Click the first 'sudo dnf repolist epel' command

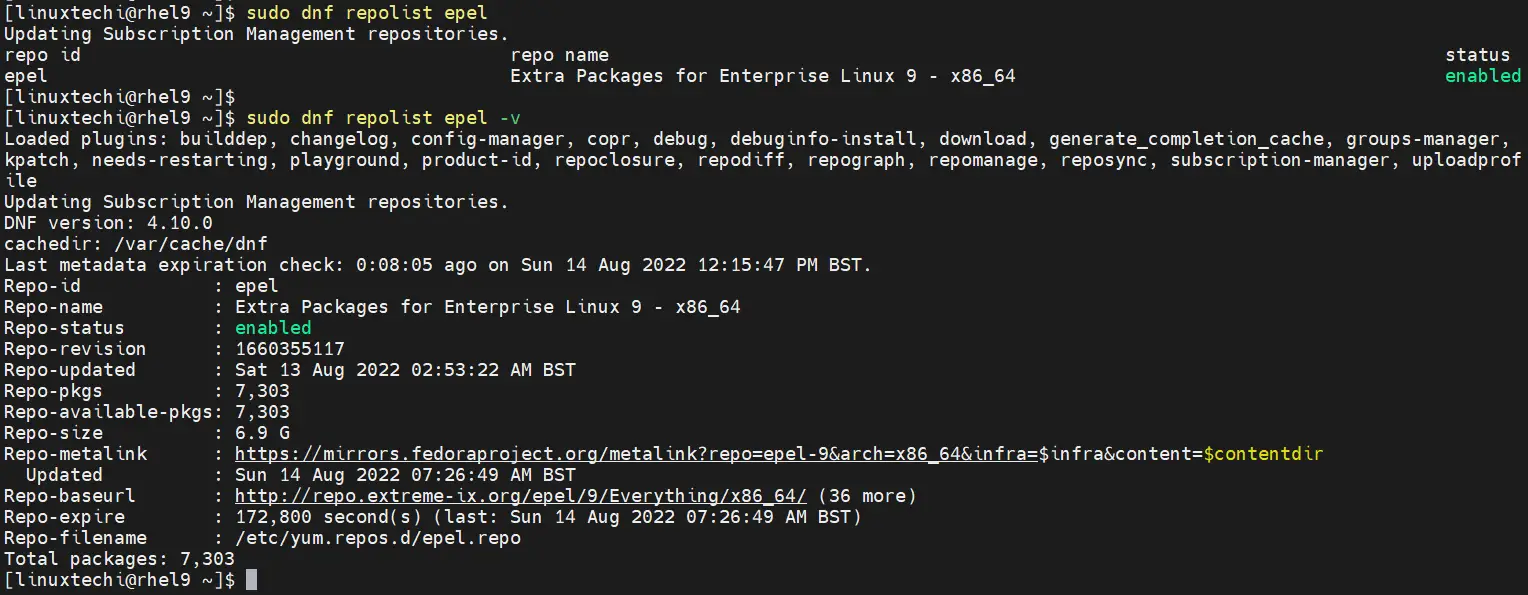[367, 13]
